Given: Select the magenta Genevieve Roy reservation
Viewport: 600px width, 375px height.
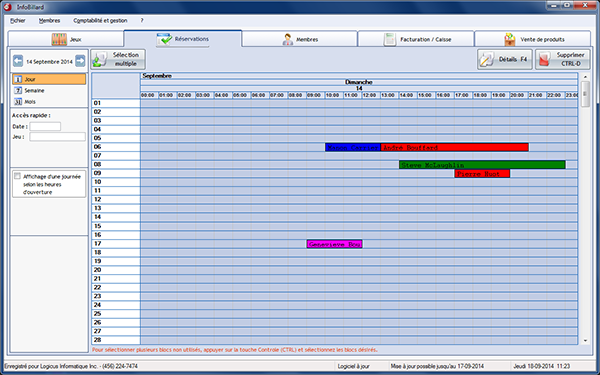Looking at the screenshot, I should [334, 244].
